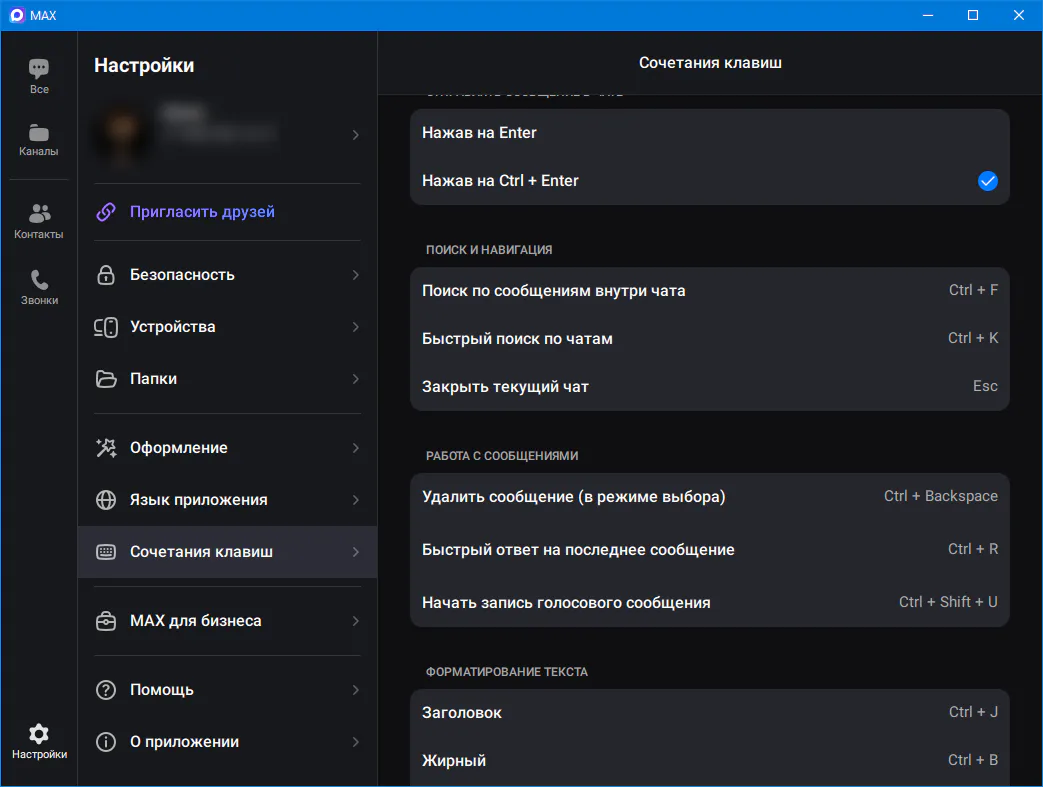Expand the profile chevron arrow
The image size is (1043, 787).
356,135
